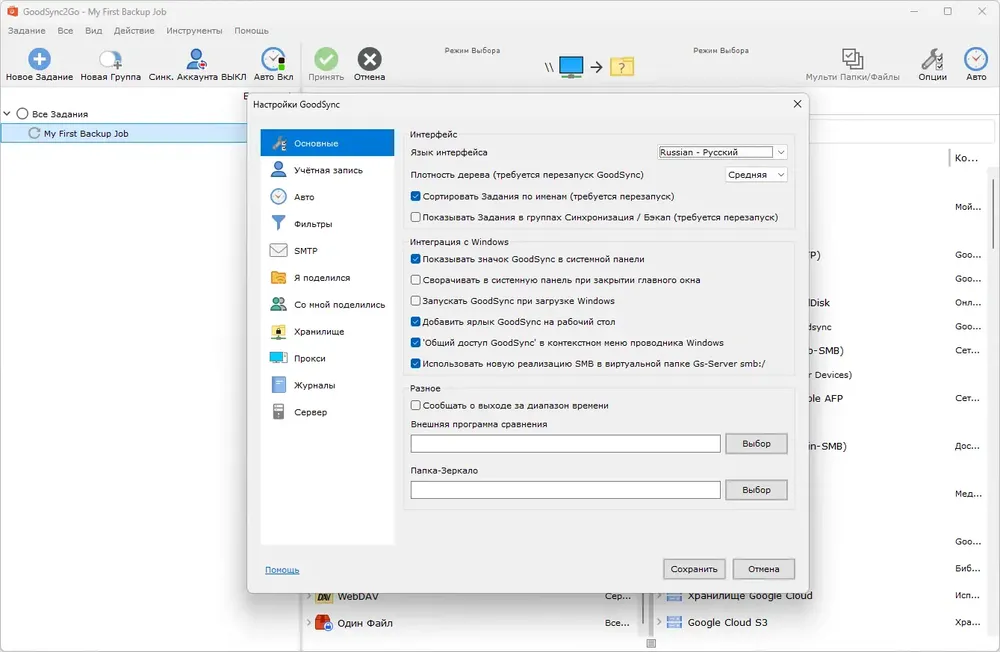The height and width of the screenshot is (652, 1000).
Task: Click Выбор next to Внешняя программа сравнения
Action: [x=756, y=443]
